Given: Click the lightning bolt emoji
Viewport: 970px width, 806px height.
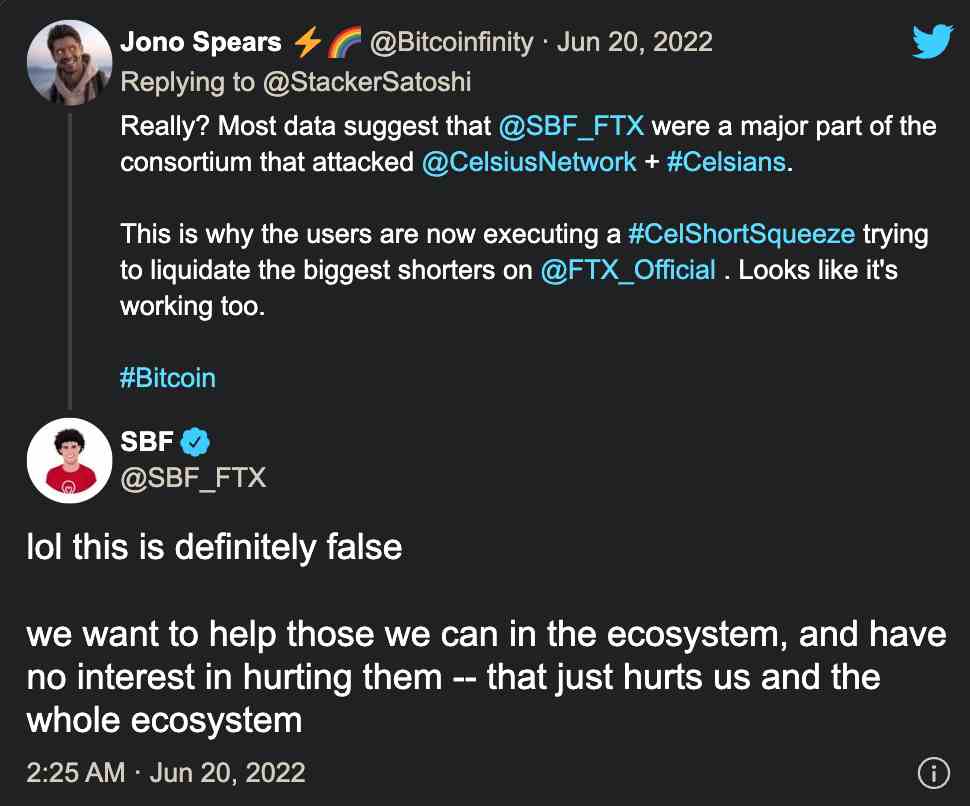Looking at the screenshot, I should click(307, 42).
